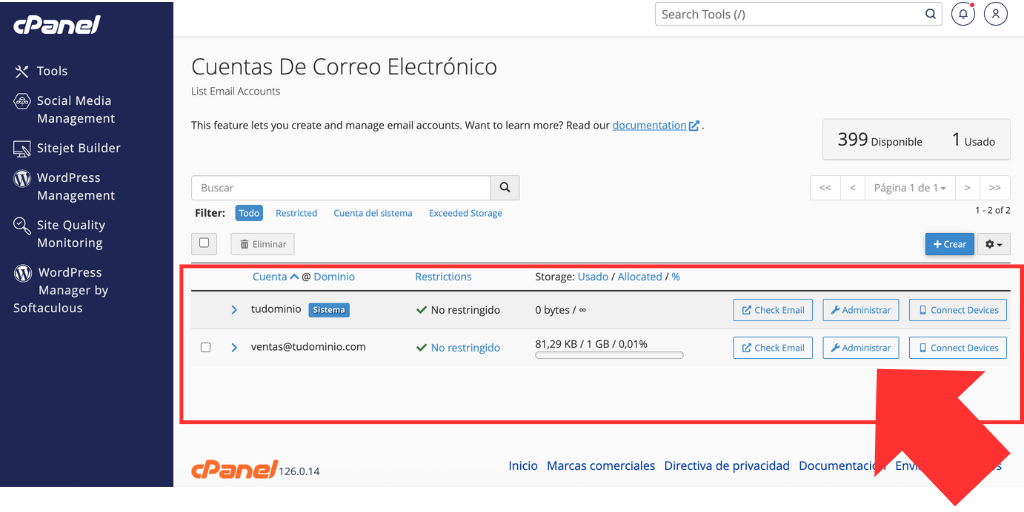Open the documentation link
The image size is (1024, 512).
click(x=650, y=125)
